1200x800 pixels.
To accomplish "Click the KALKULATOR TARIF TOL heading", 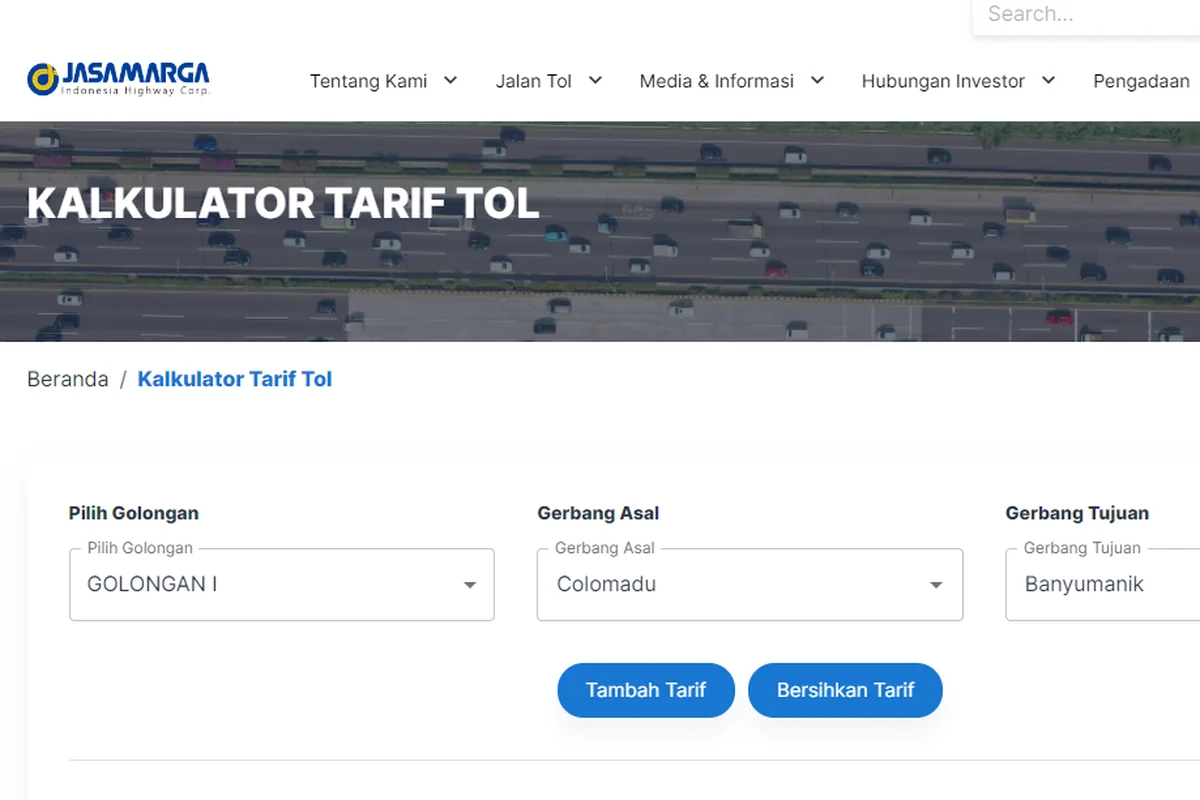I will click(283, 203).
